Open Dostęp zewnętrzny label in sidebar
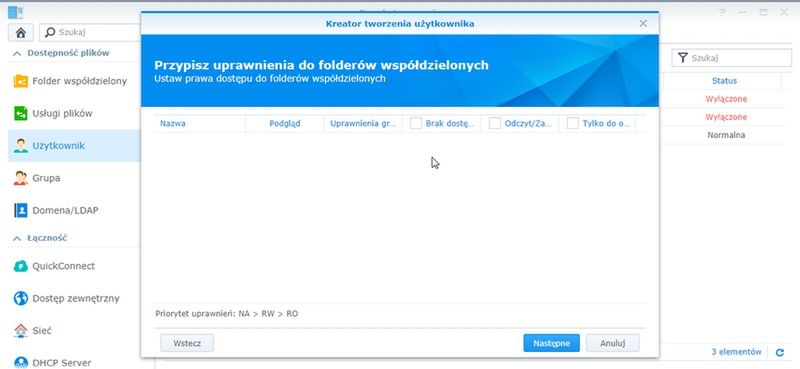This screenshot has width=800, height=369. tap(76, 298)
